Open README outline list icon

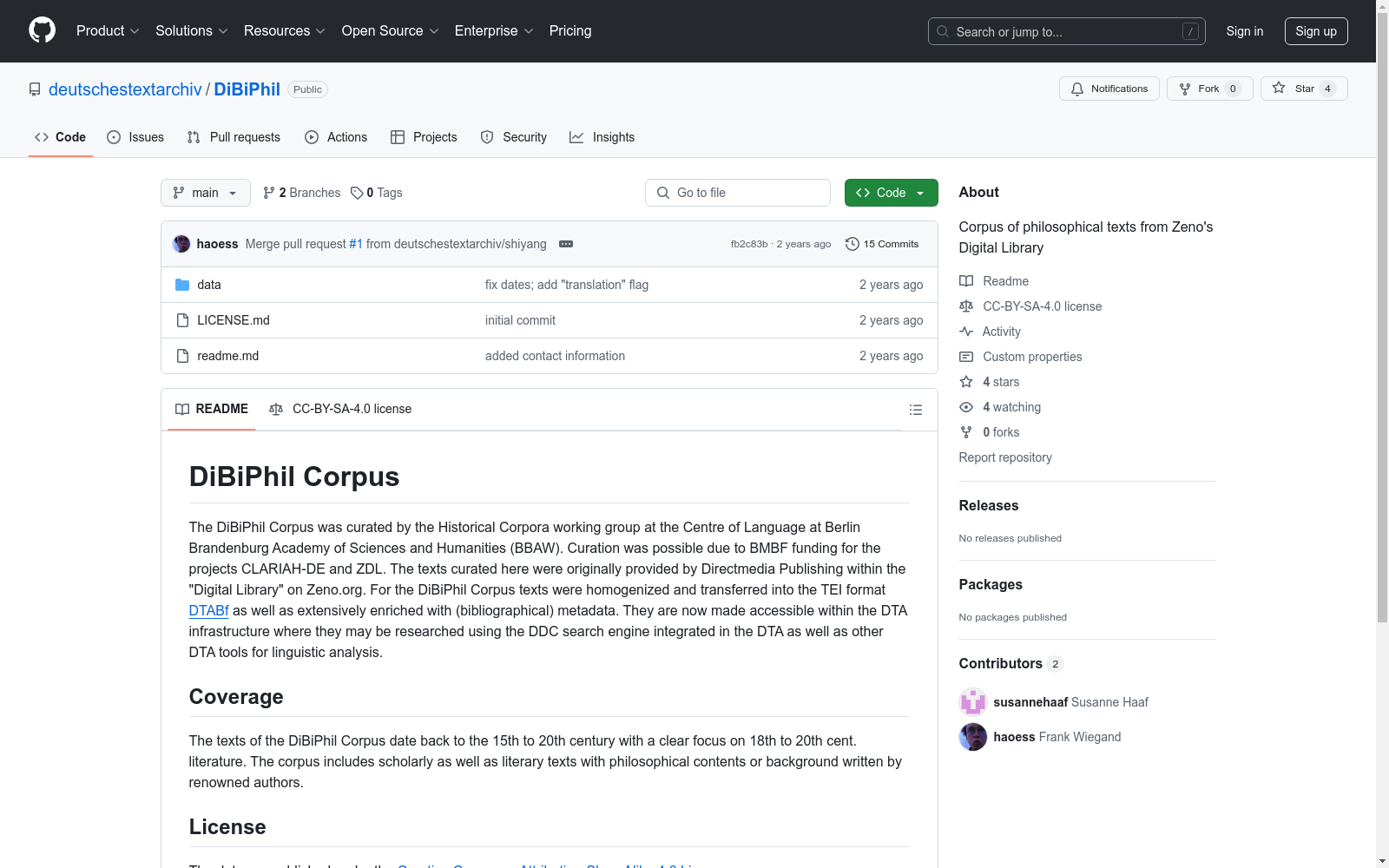916,410
